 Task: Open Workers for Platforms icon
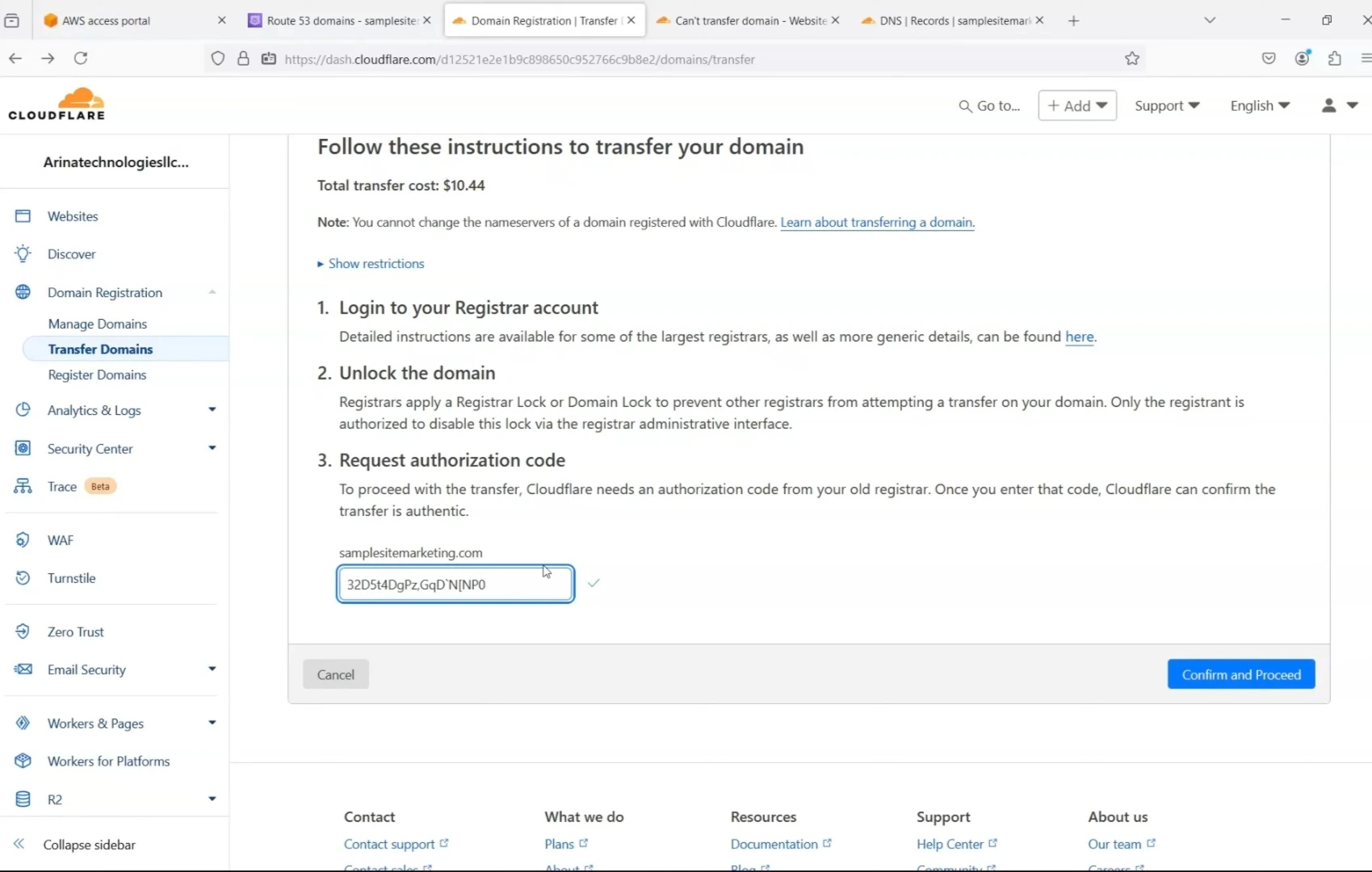click(x=23, y=761)
